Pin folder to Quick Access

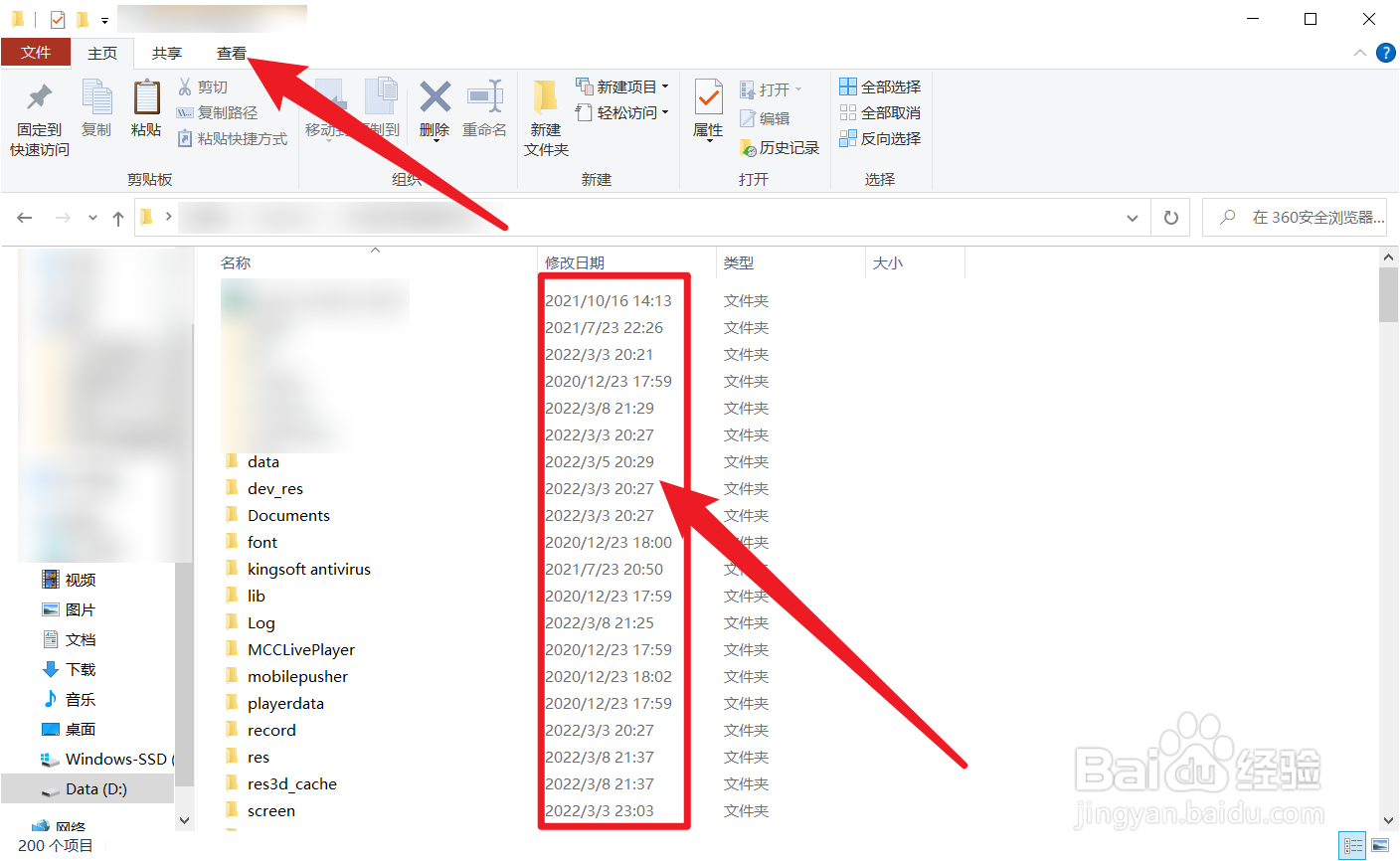coord(40,119)
